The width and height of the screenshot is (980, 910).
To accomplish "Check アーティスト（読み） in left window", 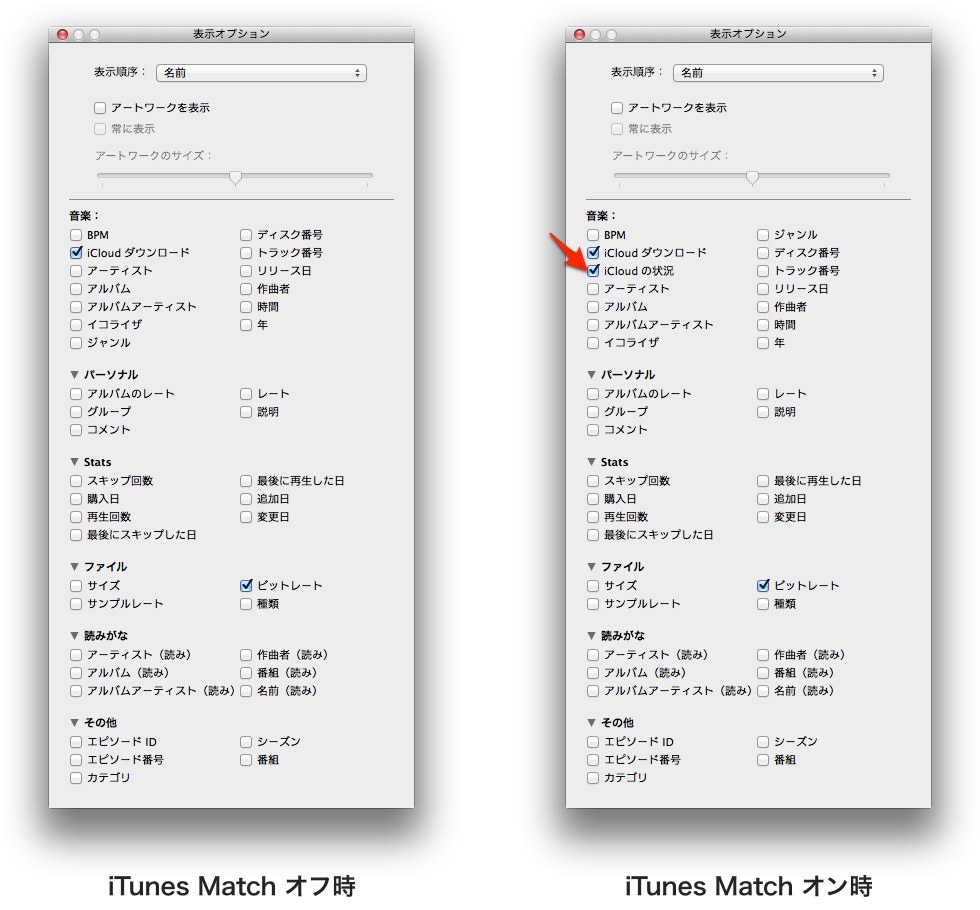I will [x=76, y=655].
